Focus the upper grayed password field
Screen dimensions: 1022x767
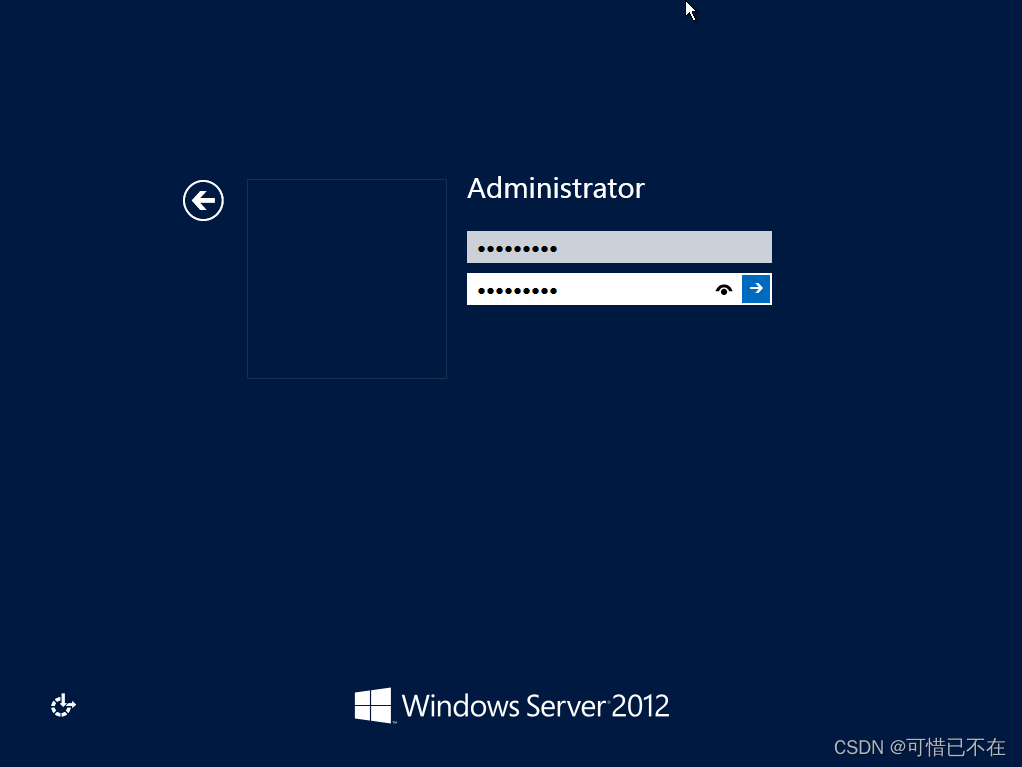tap(619, 247)
